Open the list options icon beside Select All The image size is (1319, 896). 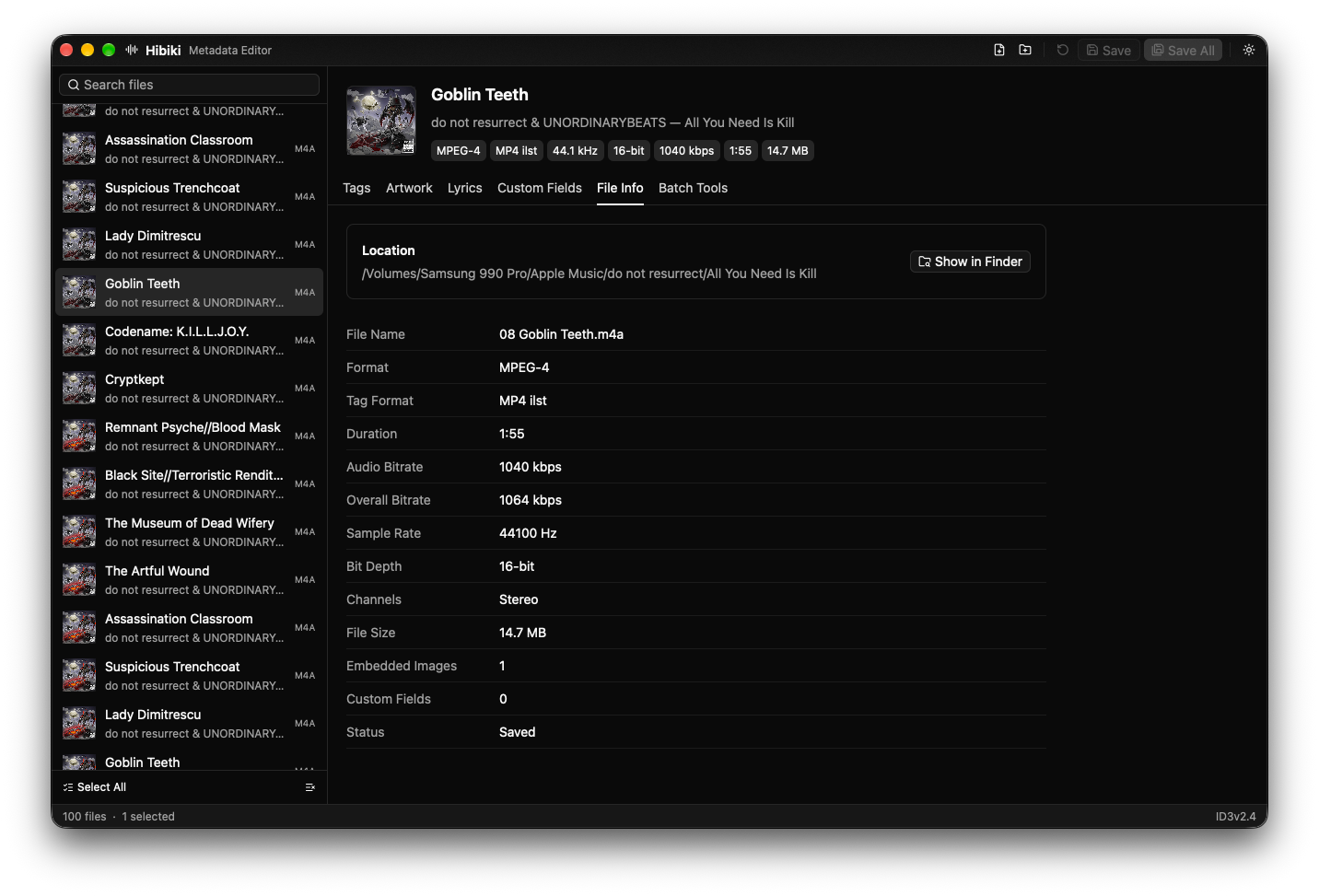pos(310,787)
